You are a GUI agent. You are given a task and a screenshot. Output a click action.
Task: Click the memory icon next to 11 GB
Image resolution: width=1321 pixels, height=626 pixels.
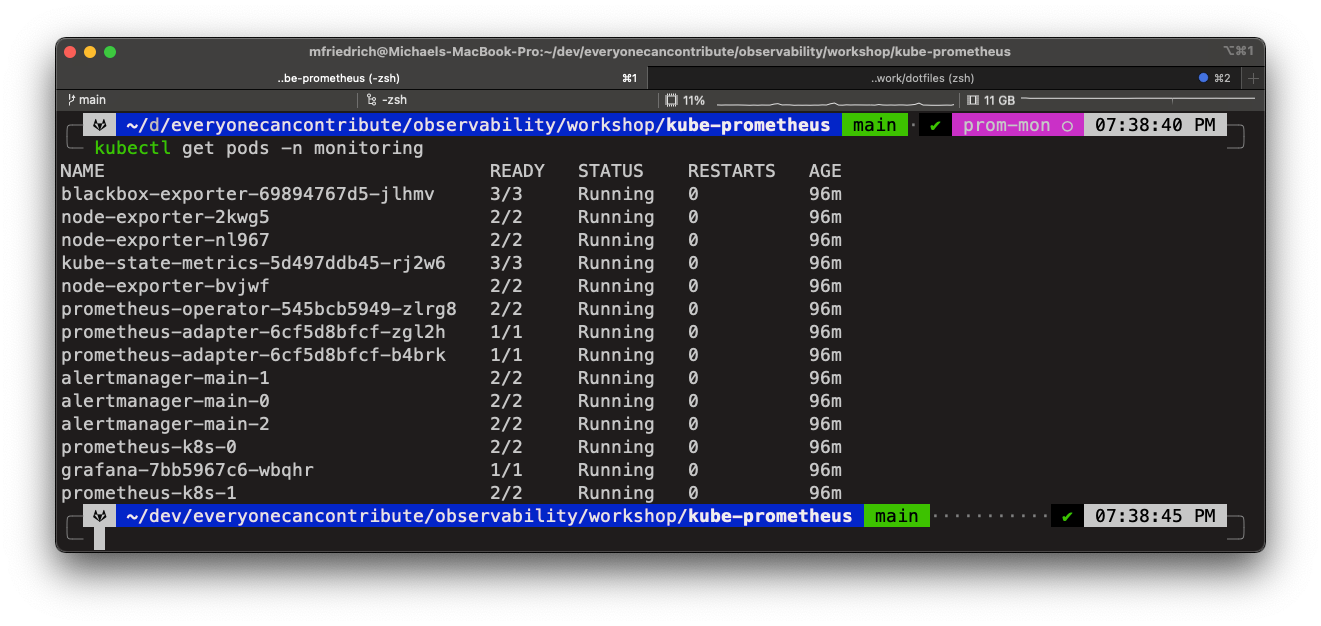point(973,100)
